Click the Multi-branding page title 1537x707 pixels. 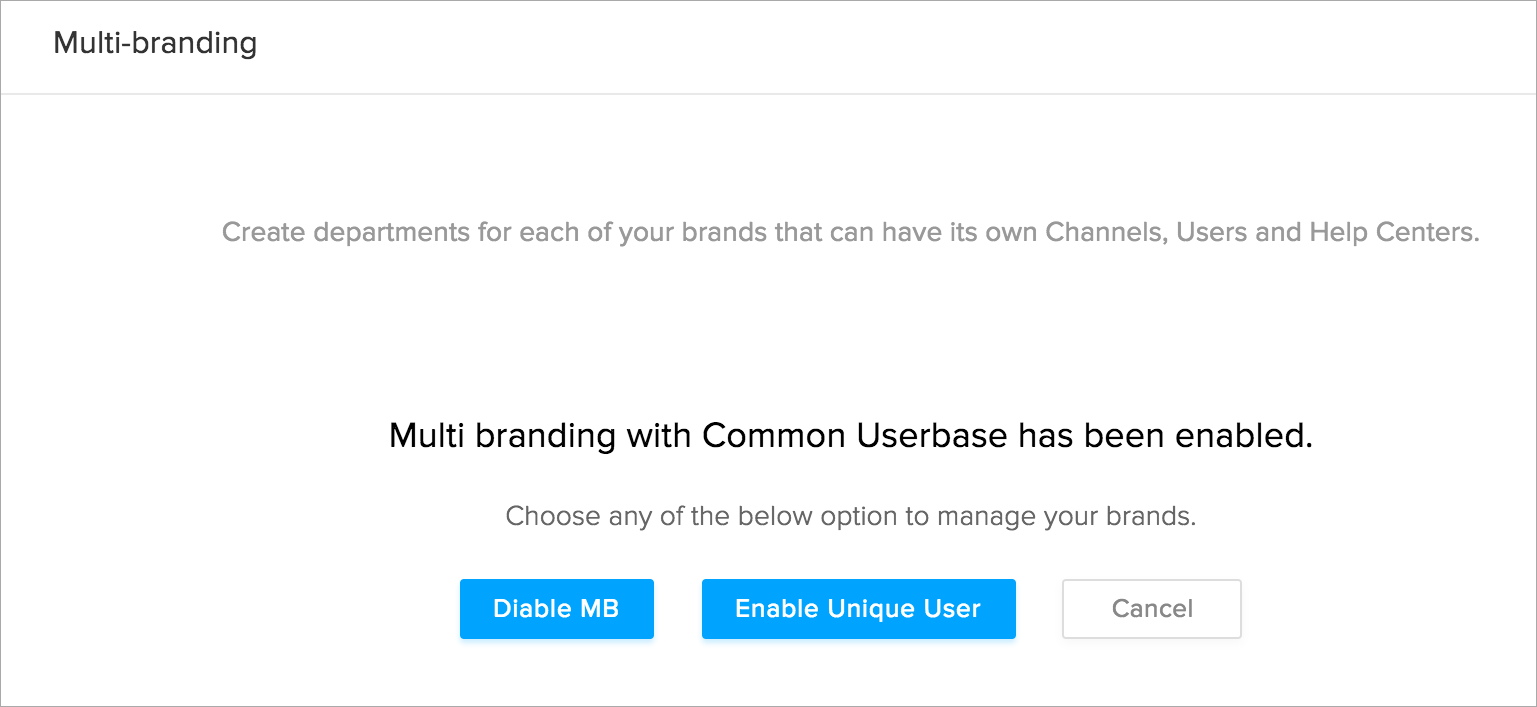[x=155, y=44]
